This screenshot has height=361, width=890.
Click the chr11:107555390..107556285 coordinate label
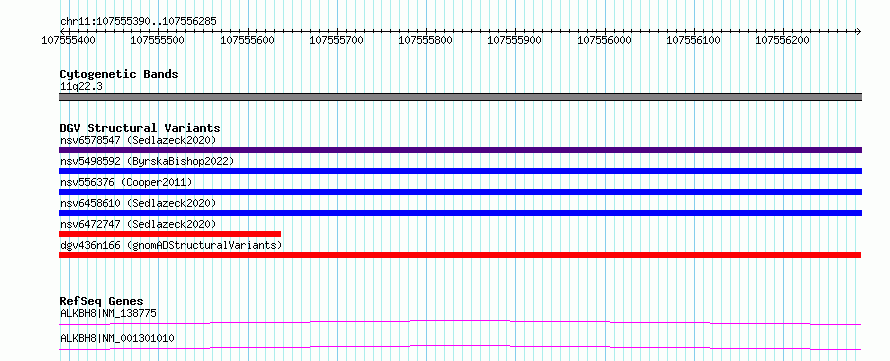tap(138, 22)
